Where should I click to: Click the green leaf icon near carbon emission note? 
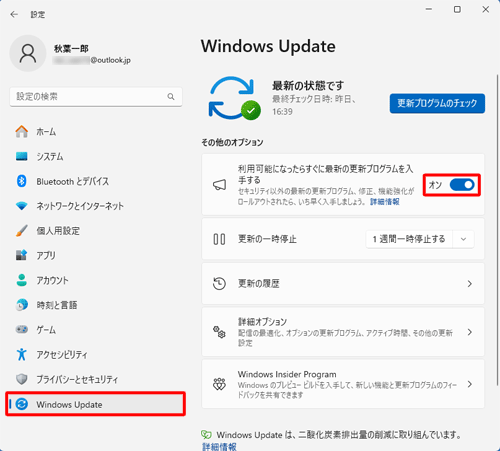(x=206, y=434)
